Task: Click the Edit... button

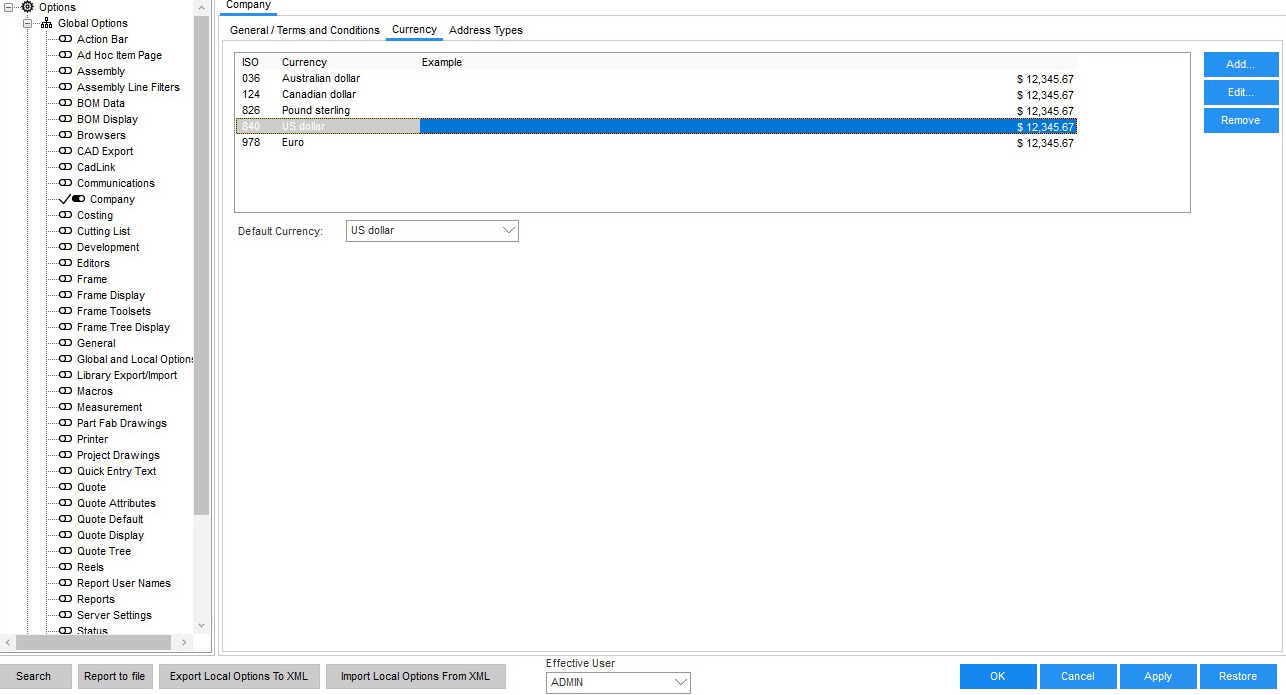Action: (x=1241, y=92)
